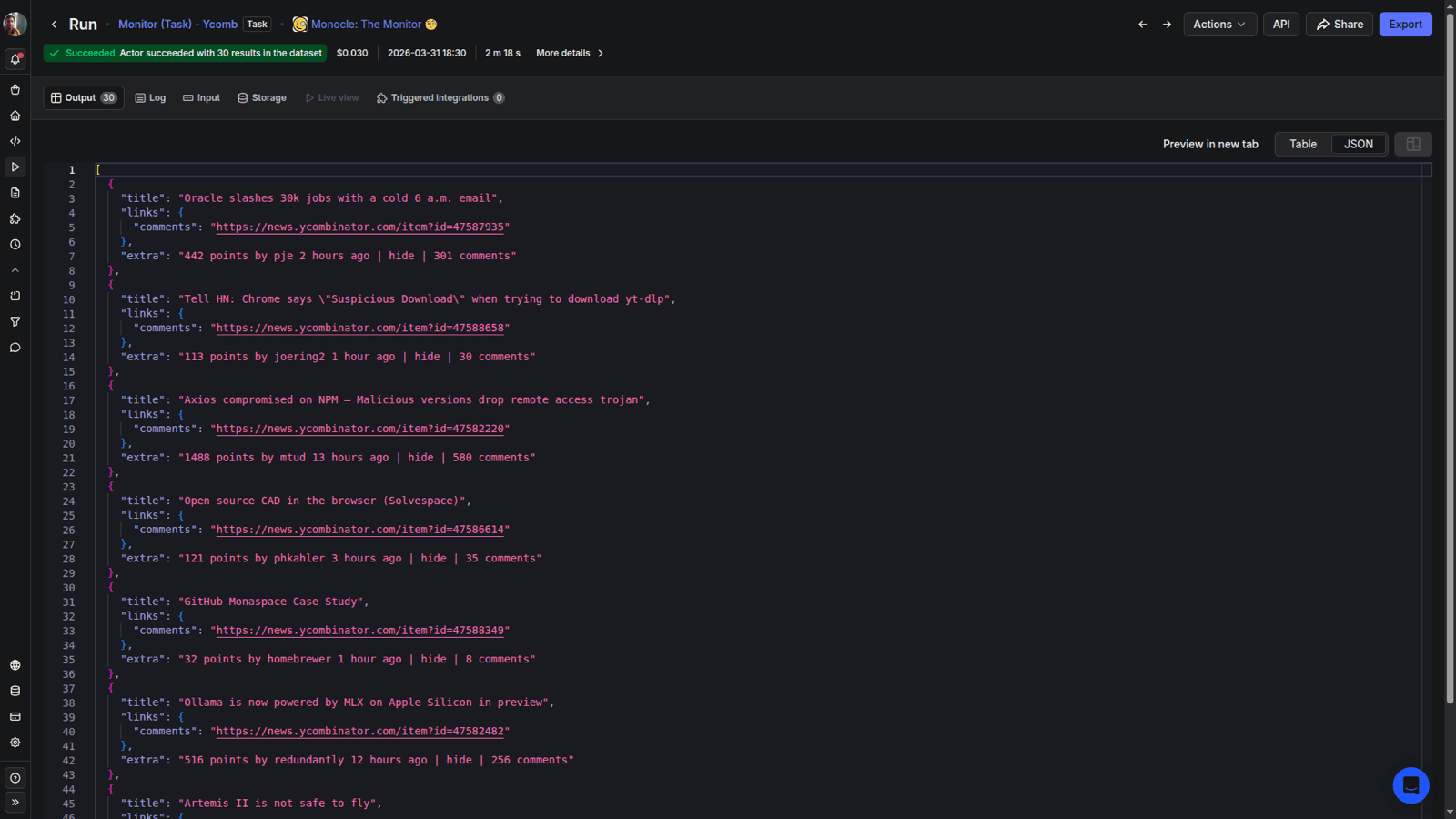
Task: Go to Home in the sidebar
Action: click(15, 116)
